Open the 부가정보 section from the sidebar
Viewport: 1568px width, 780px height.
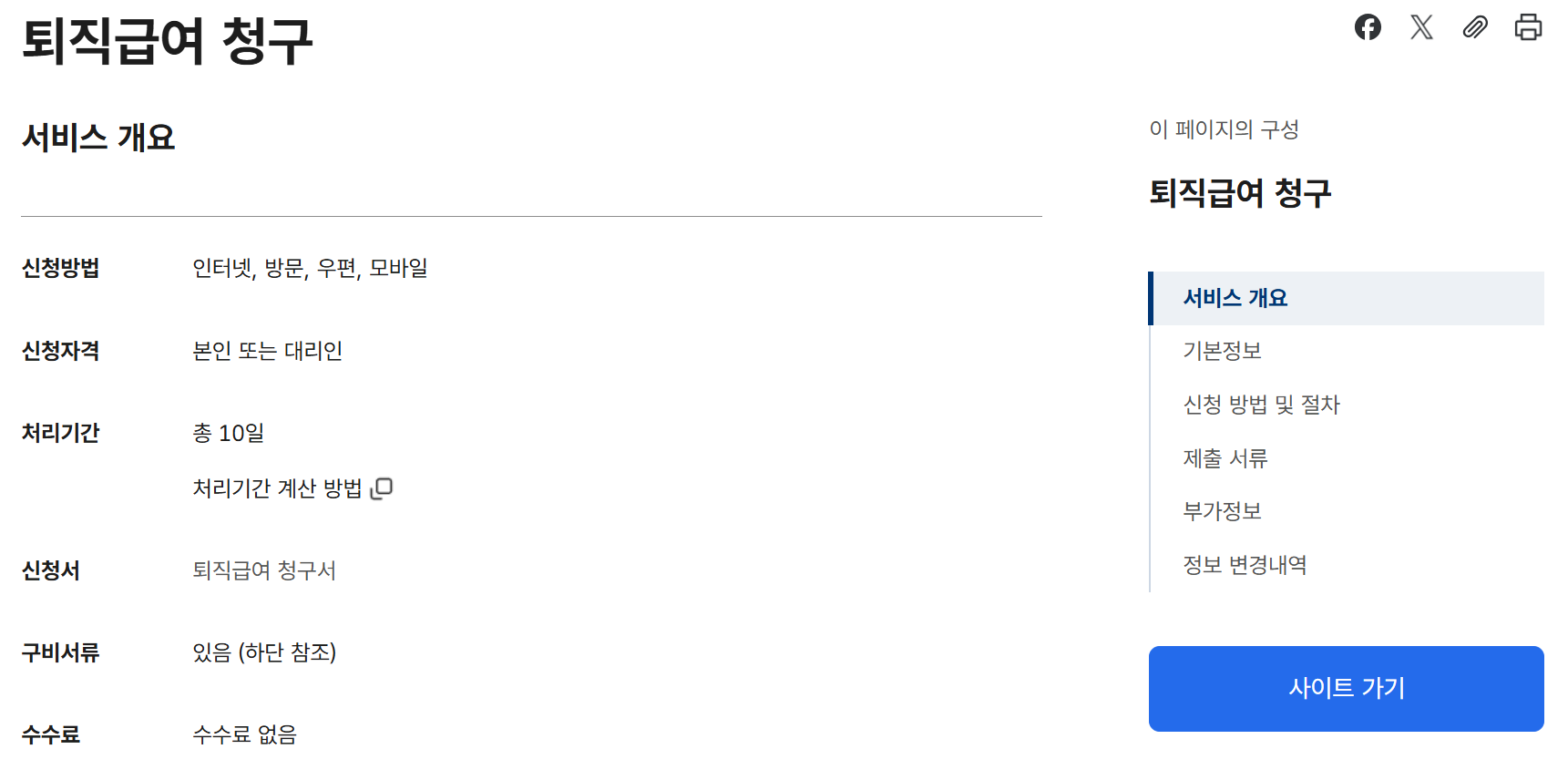pos(1222,511)
